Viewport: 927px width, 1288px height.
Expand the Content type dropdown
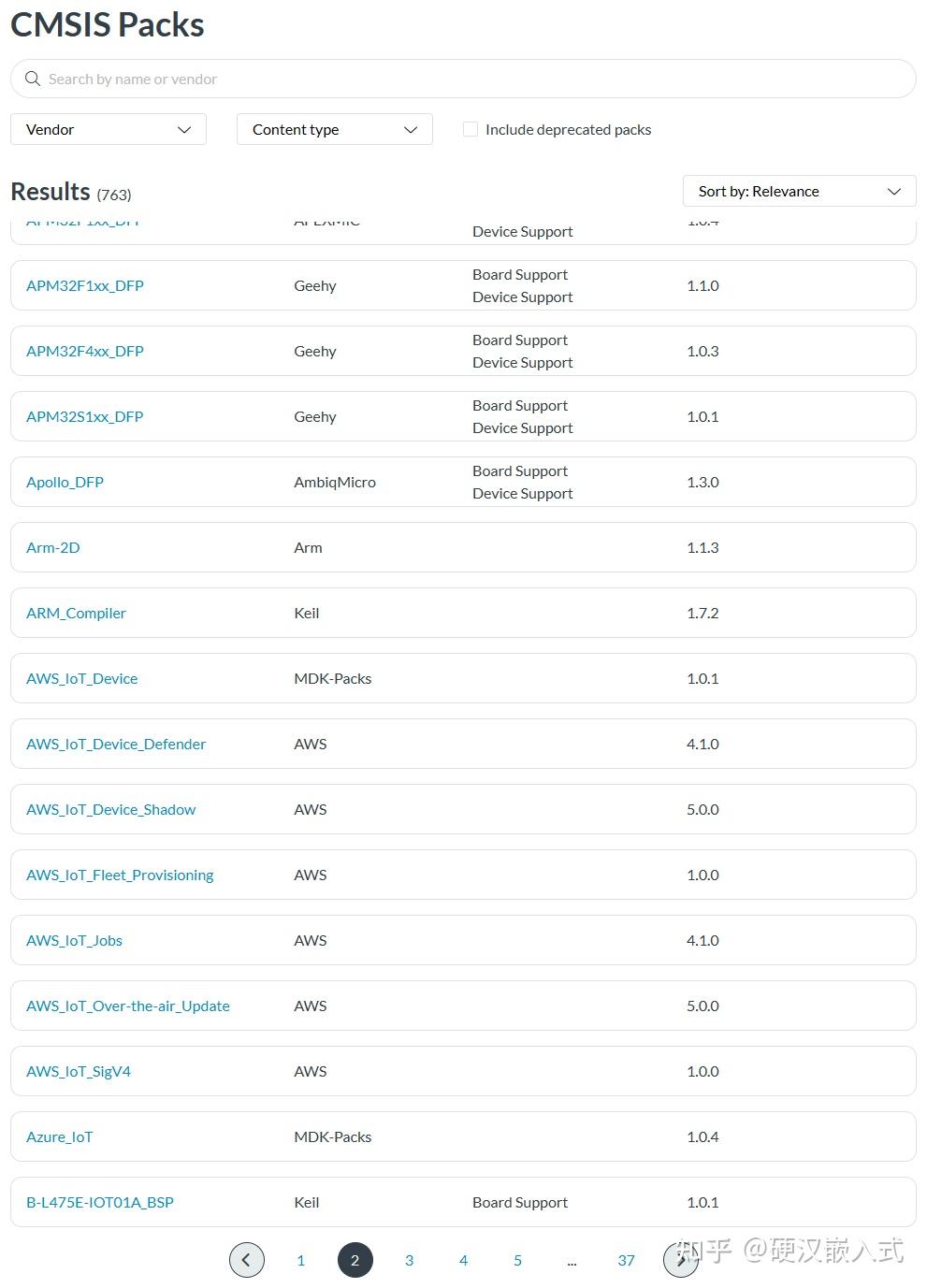335,129
